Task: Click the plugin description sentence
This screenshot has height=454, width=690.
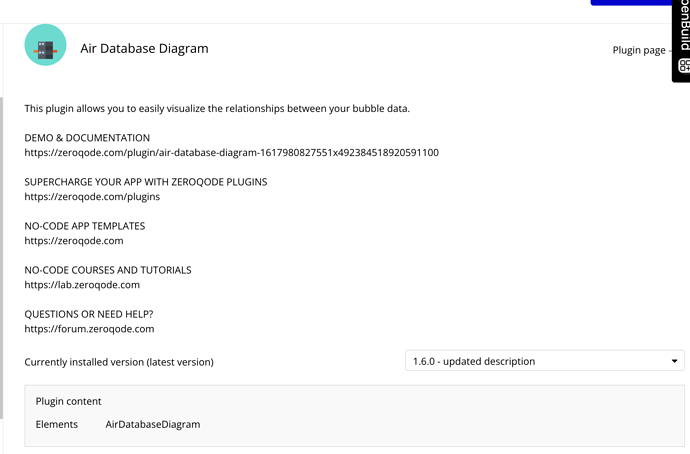Action: coord(217,109)
